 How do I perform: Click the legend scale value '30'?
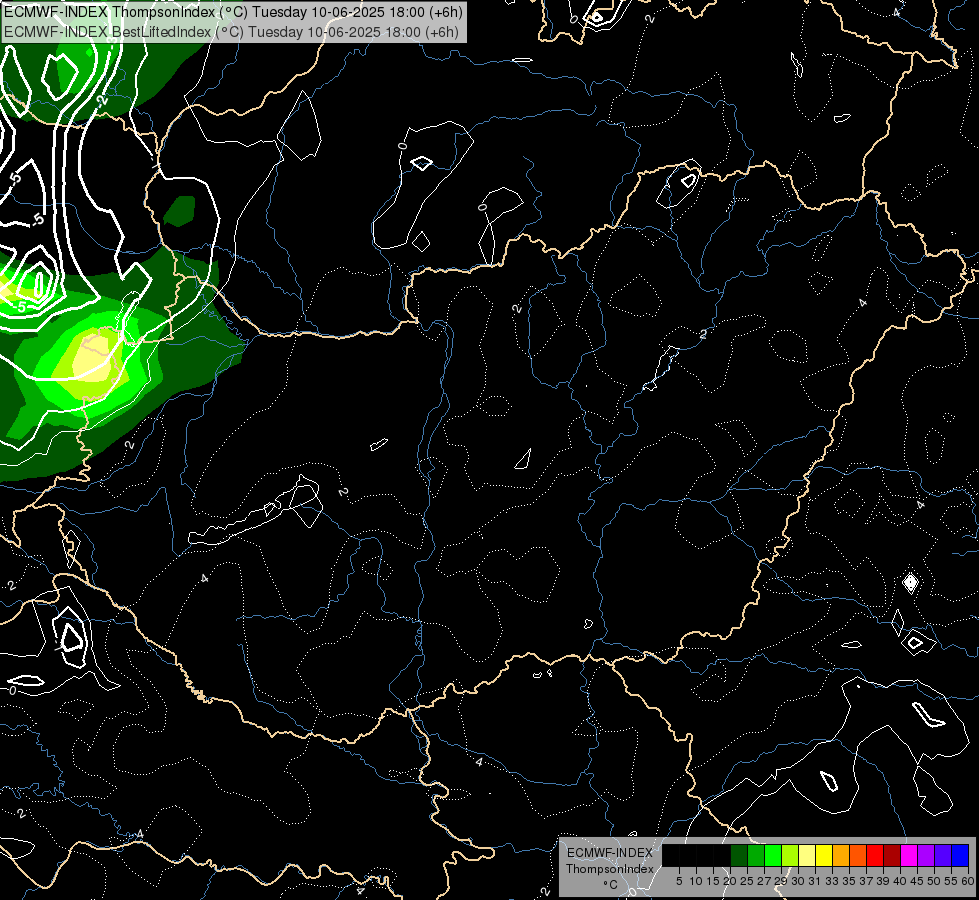798,881
